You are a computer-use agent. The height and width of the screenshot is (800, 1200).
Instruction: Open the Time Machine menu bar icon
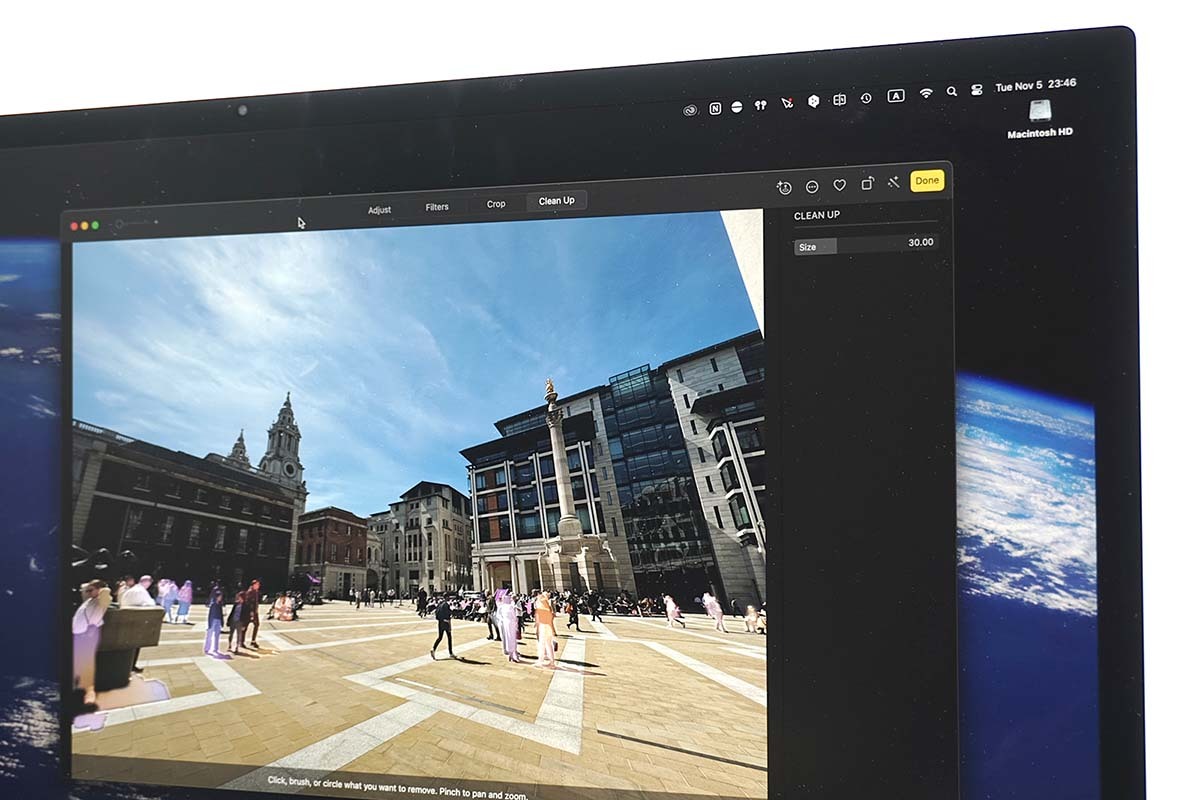coord(866,98)
